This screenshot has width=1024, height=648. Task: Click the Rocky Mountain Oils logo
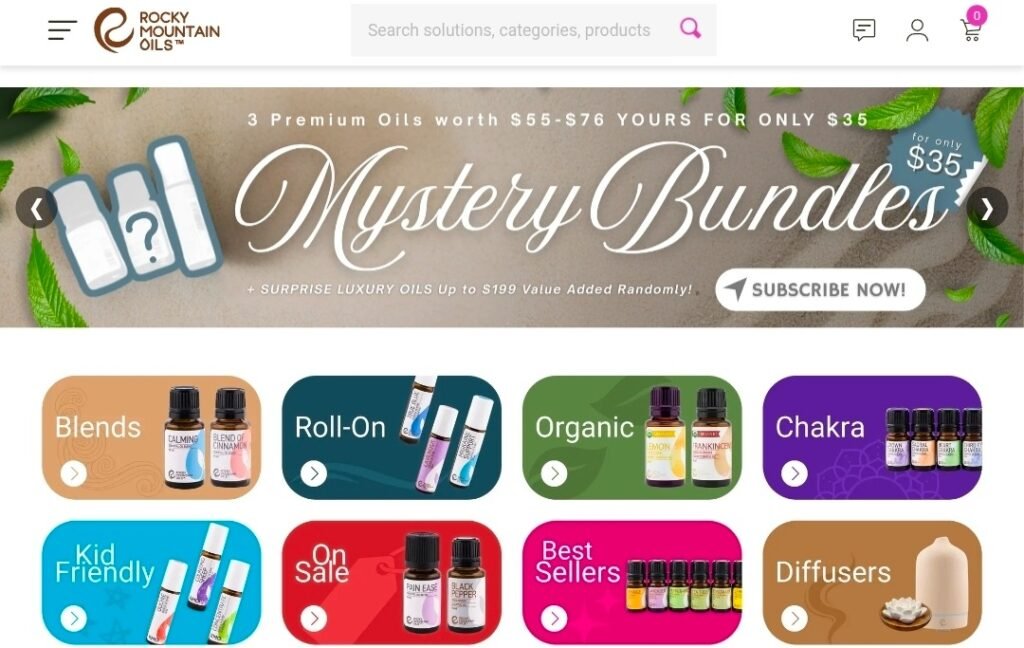[x=157, y=30]
